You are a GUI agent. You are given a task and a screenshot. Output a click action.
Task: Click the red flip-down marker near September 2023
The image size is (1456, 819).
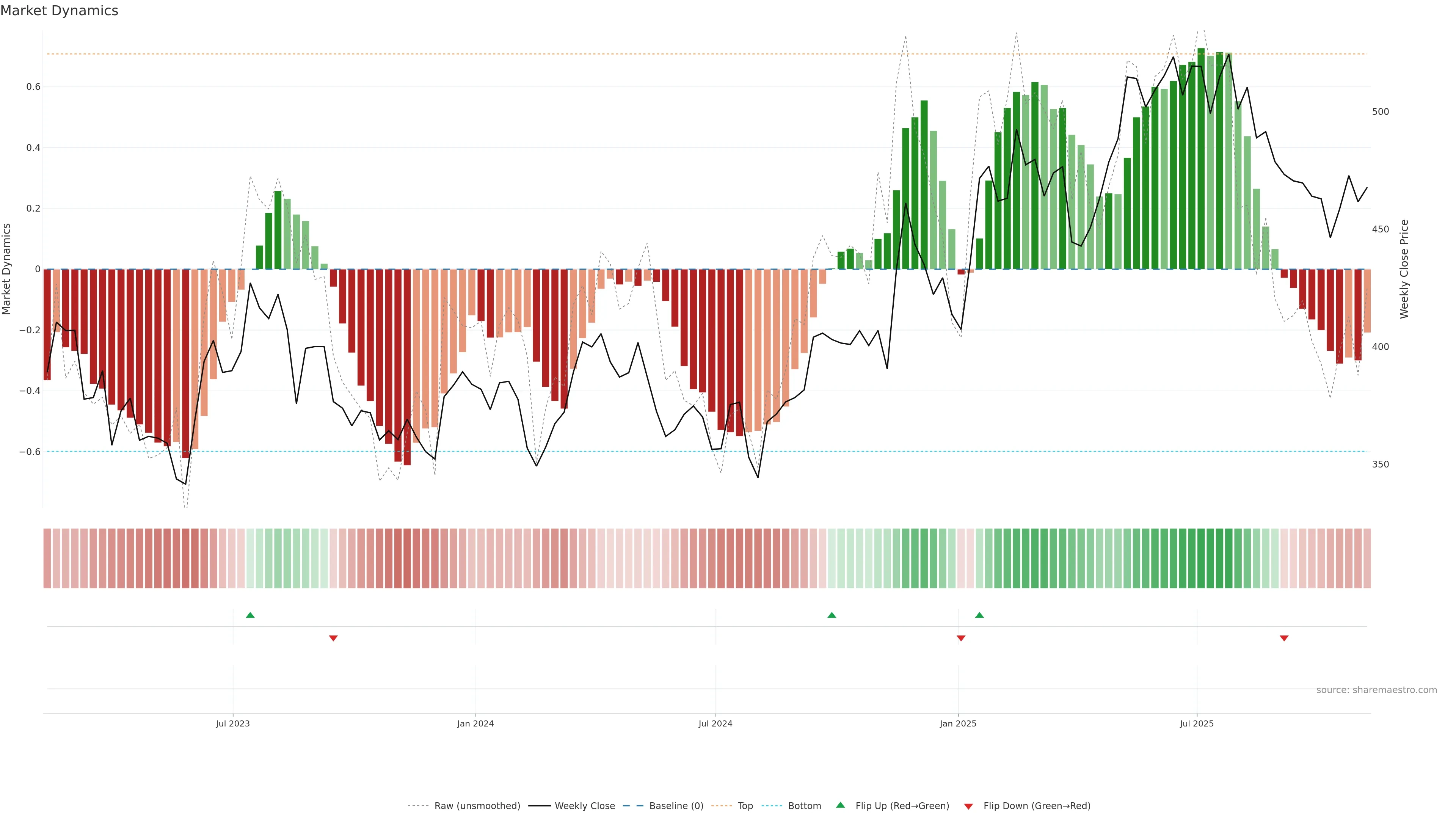pyautogui.click(x=334, y=638)
